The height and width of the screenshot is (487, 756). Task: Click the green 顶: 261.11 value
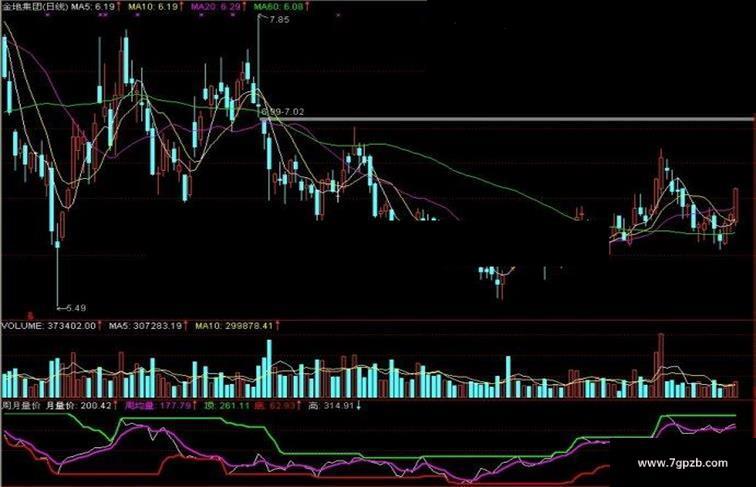(x=227, y=406)
